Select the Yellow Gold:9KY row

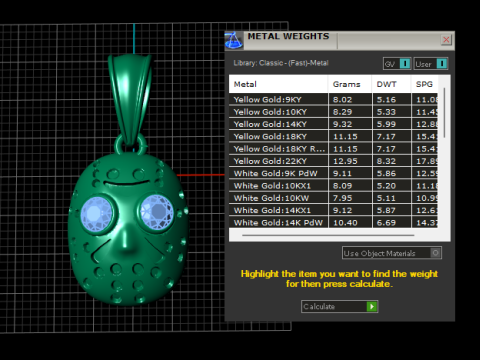(333, 99)
